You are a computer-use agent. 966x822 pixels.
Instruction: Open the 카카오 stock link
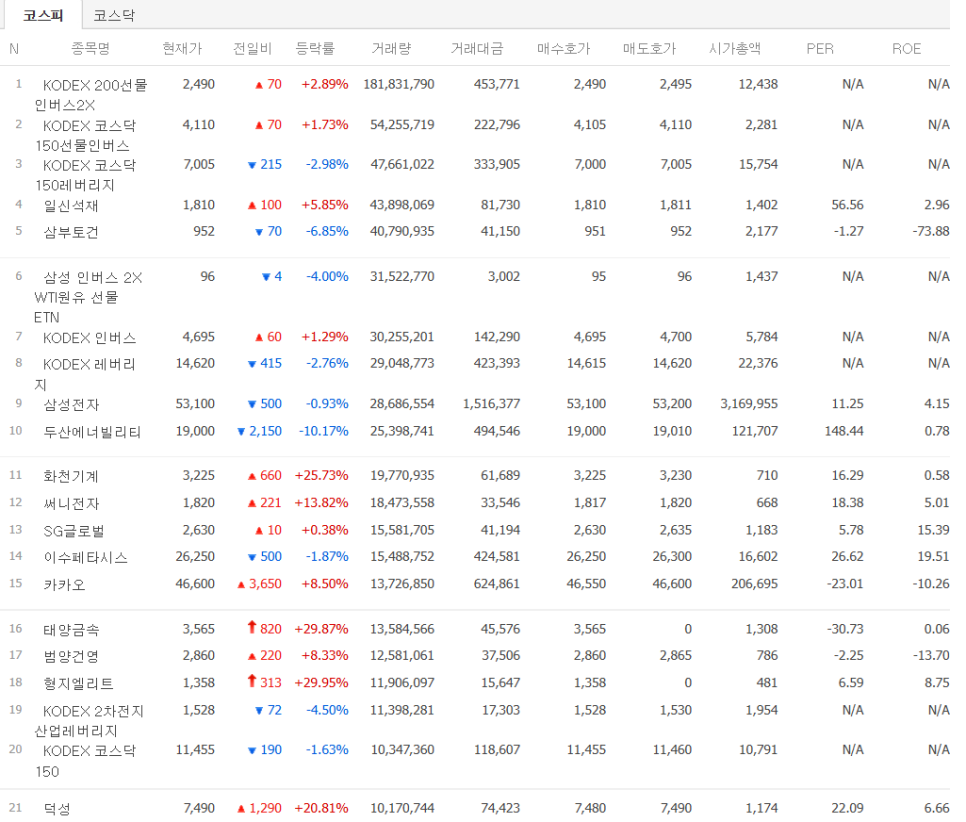[64, 584]
